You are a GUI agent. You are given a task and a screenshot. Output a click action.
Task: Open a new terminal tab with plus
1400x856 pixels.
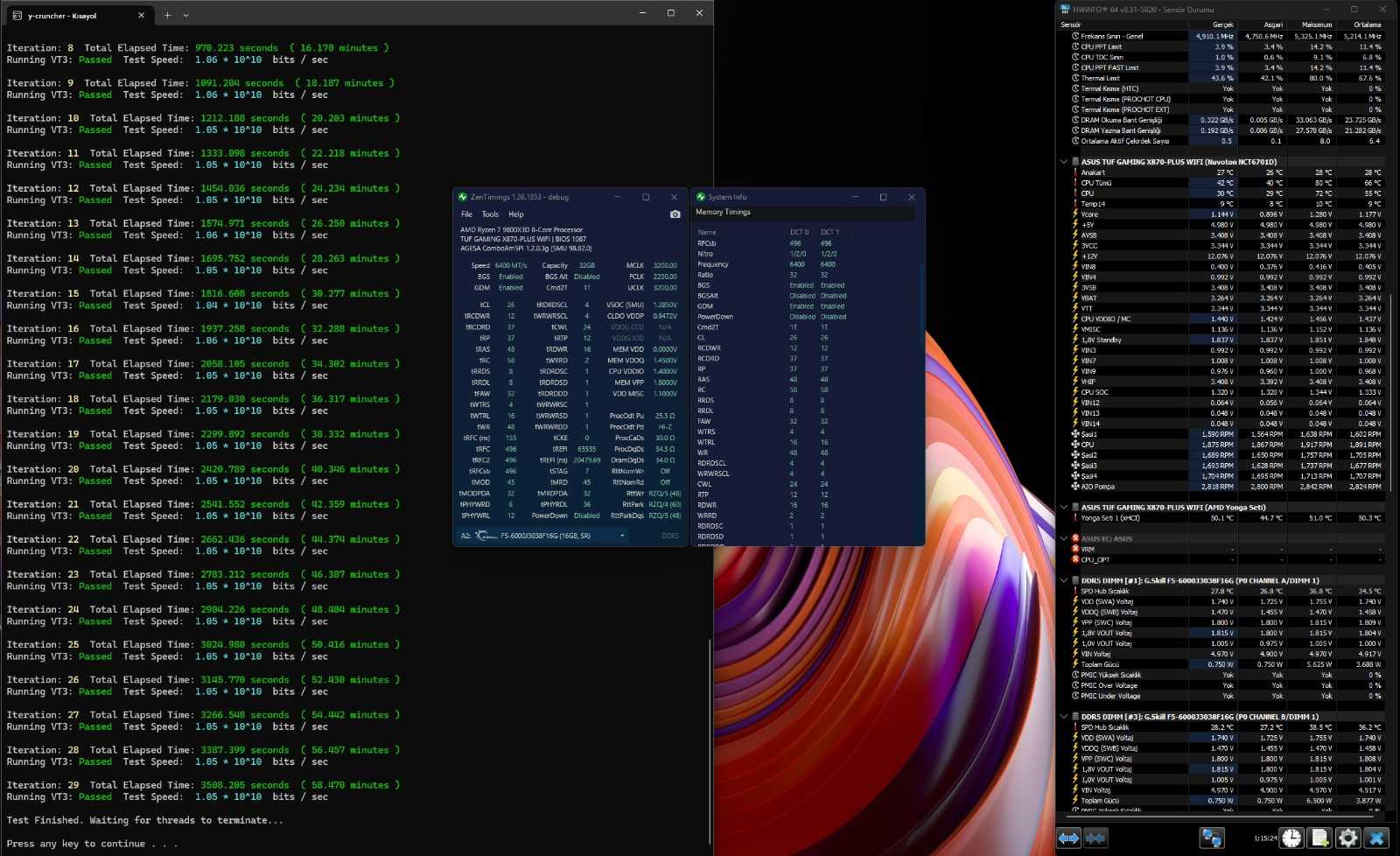pyautogui.click(x=167, y=15)
